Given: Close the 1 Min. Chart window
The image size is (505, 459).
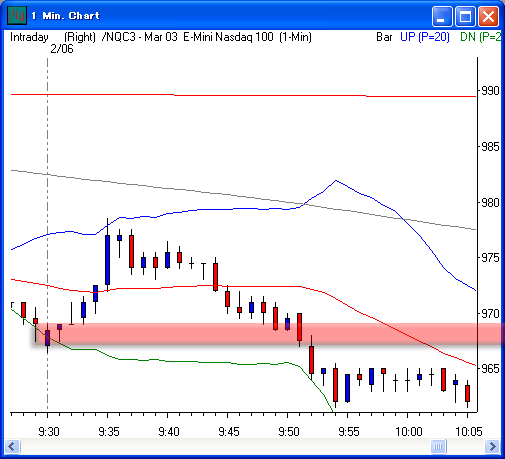Looking at the screenshot, I should [x=488, y=16].
